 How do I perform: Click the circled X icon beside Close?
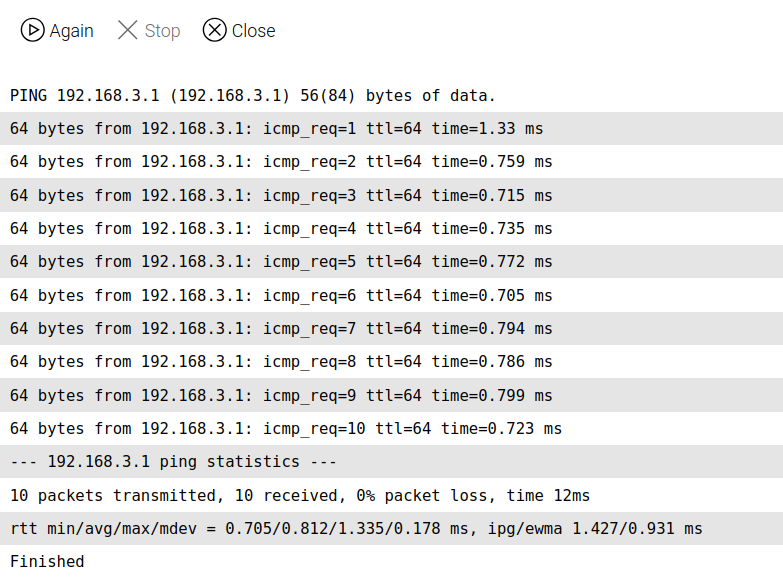[x=214, y=31]
